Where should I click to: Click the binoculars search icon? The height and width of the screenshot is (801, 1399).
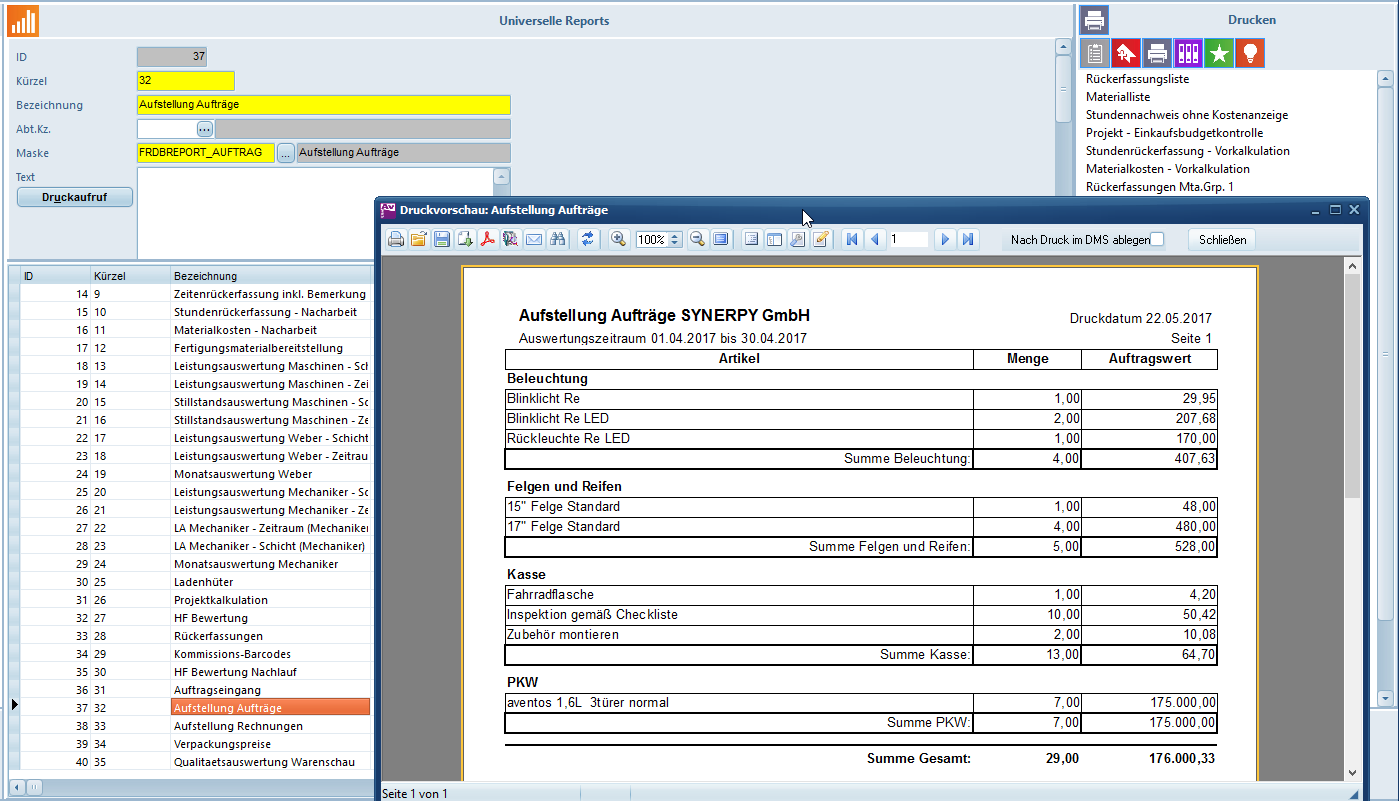(x=558, y=240)
